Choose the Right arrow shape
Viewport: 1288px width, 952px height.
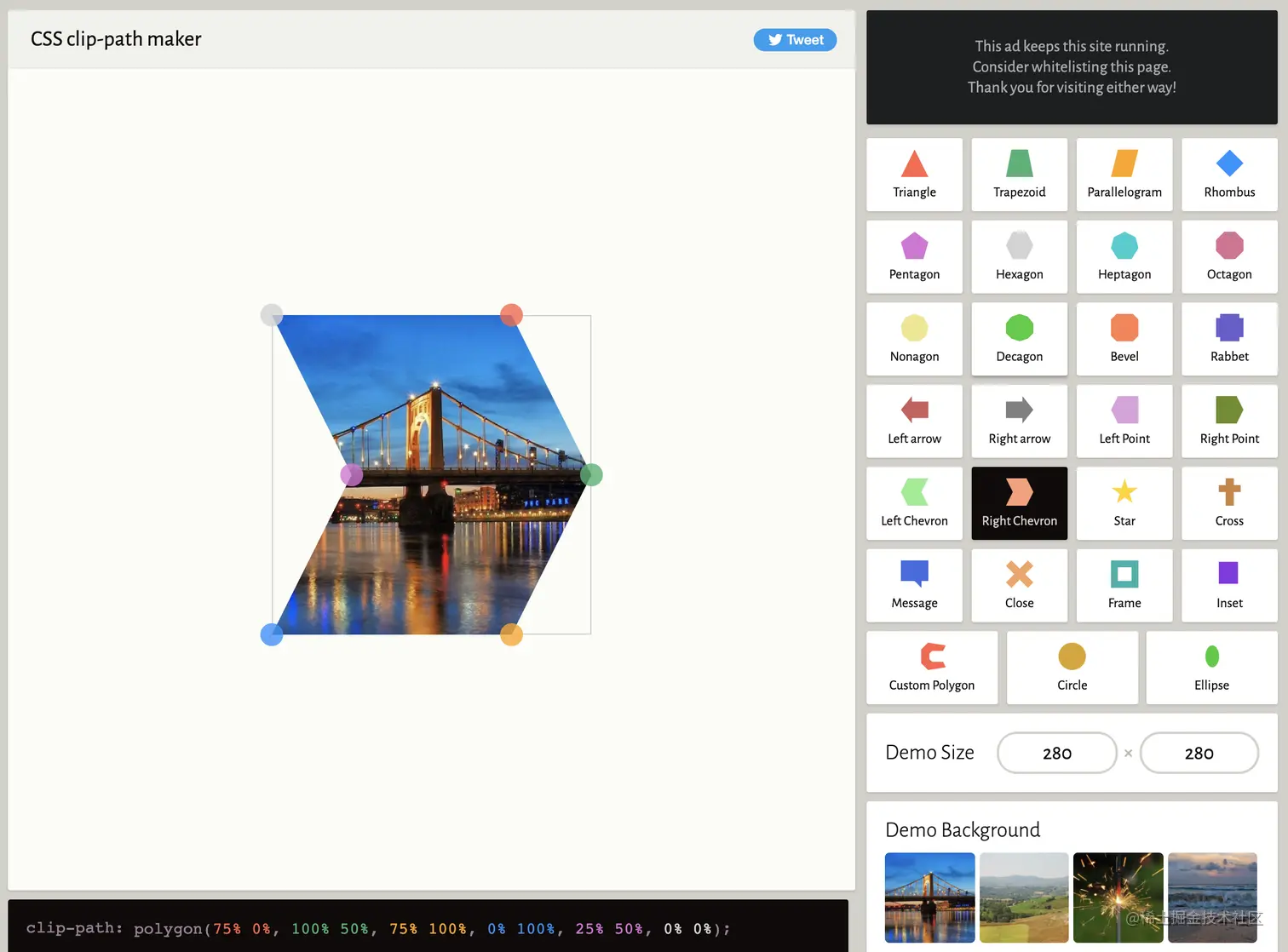1019,421
